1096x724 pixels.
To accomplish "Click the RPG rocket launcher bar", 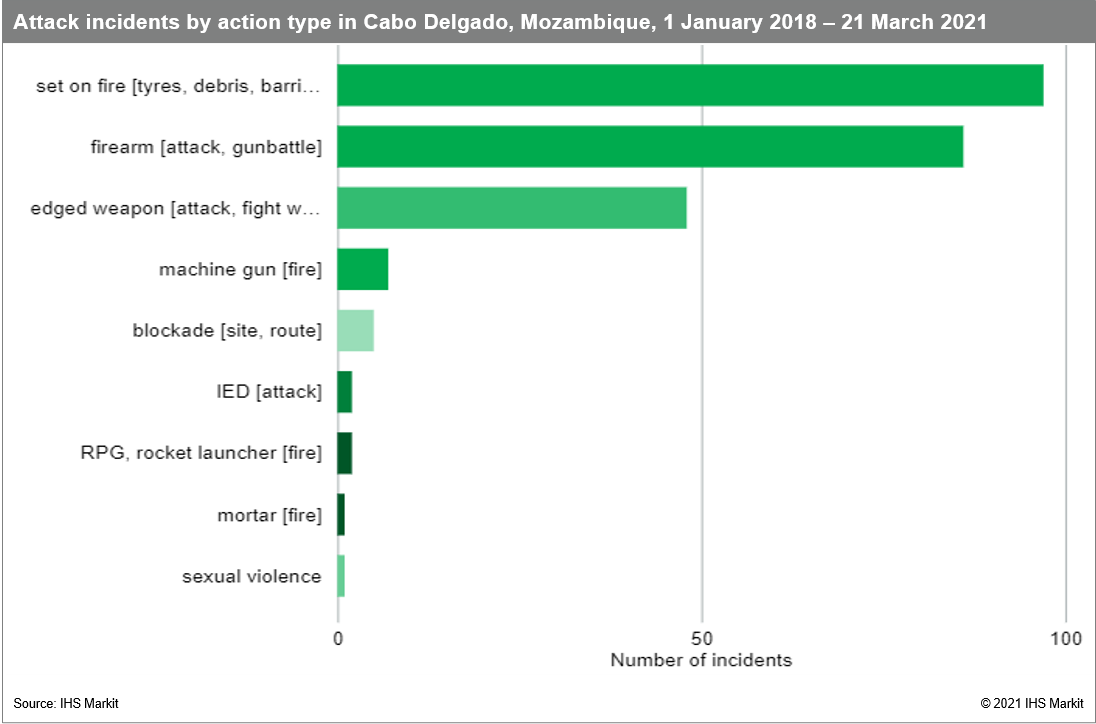I will [345, 453].
